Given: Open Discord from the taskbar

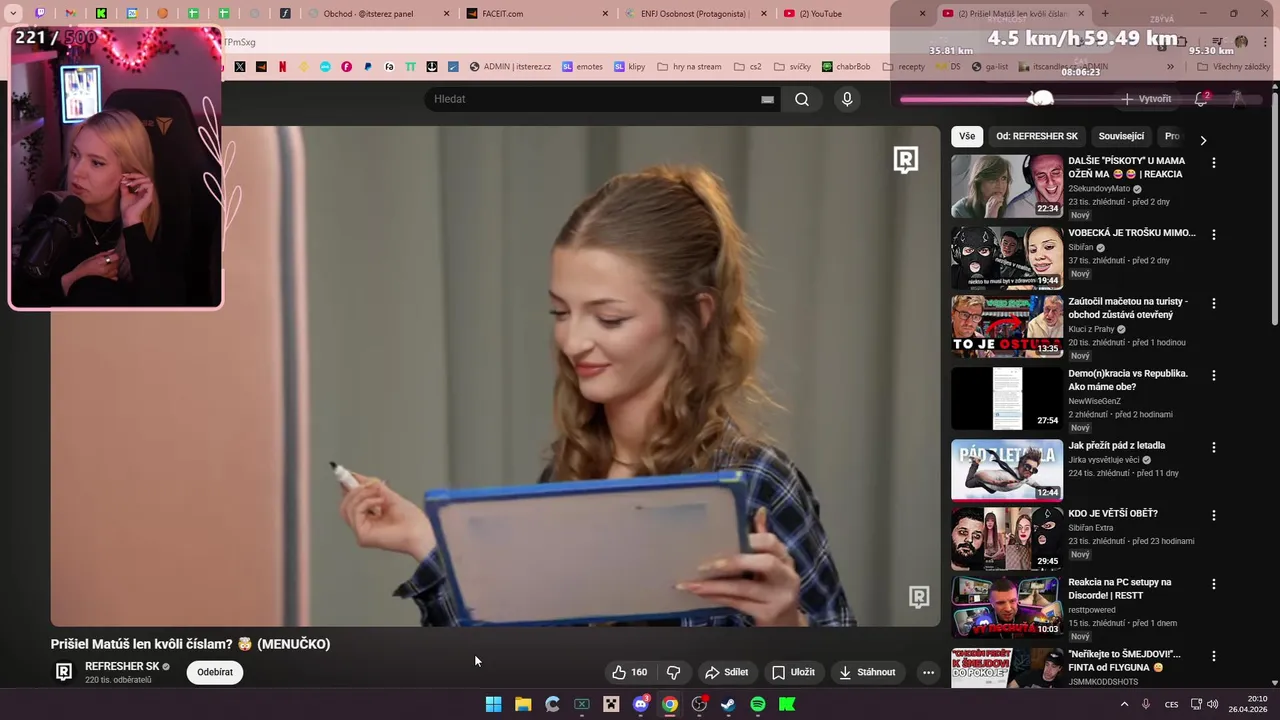Looking at the screenshot, I should point(641,704).
